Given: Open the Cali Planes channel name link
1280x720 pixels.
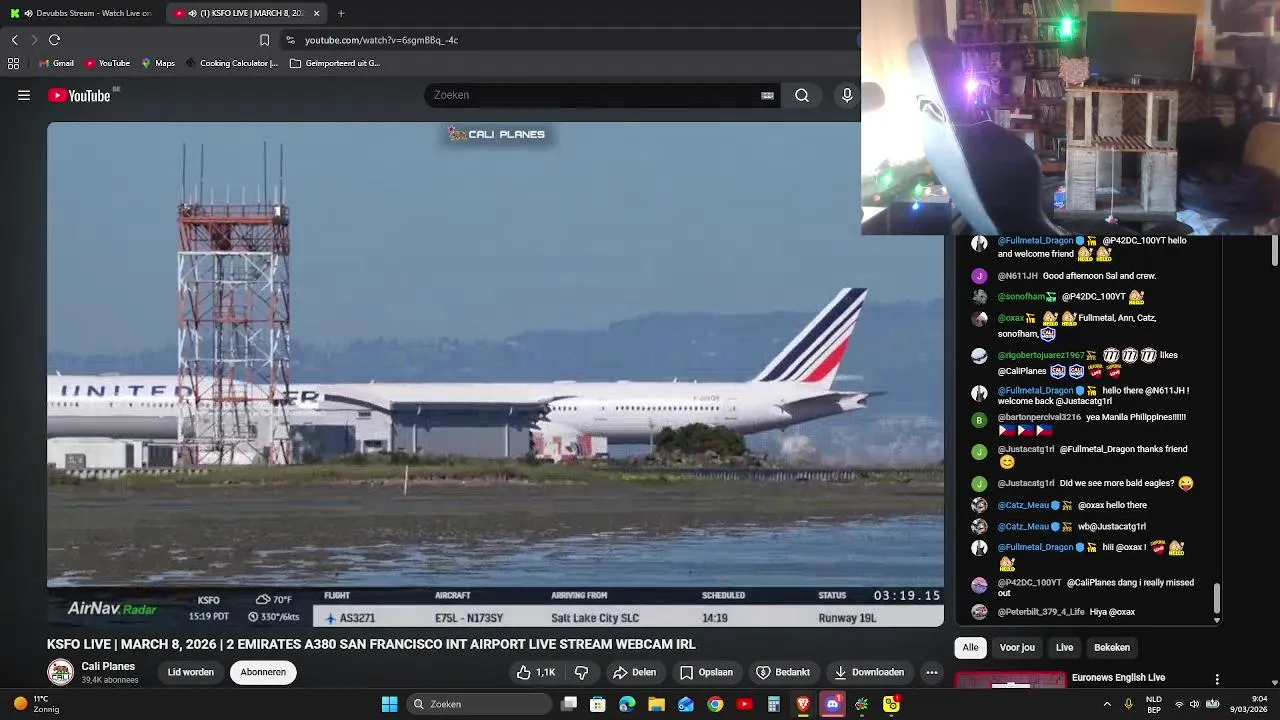Looking at the screenshot, I should click(x=108, y=666).
